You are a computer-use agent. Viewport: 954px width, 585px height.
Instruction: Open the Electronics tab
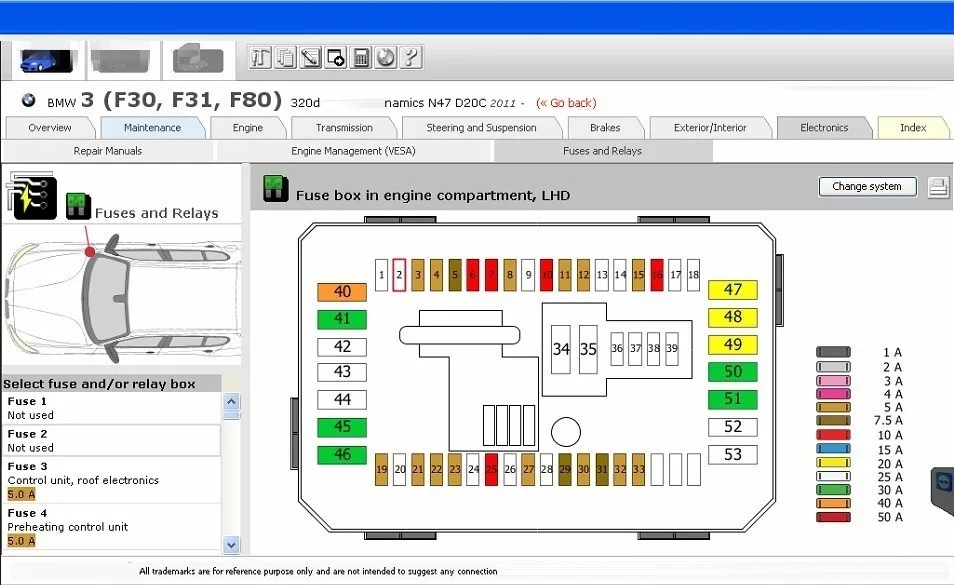[x=824, y=128]
